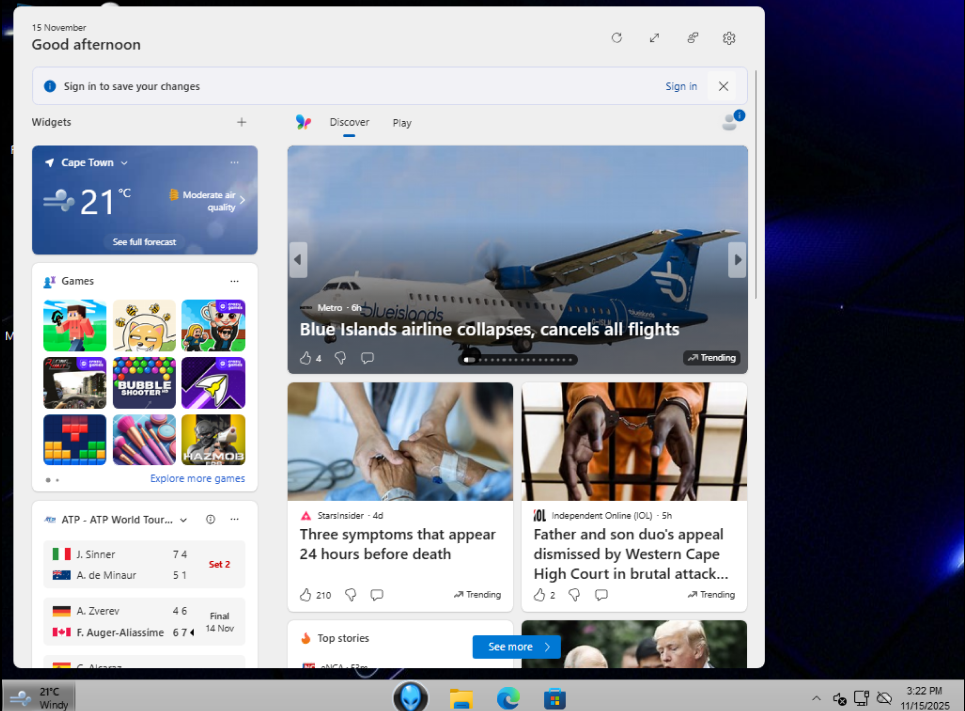This screenshot has height=711, width=965.
Task: Click Trending badge on airline story
Action: coord(711,358)
